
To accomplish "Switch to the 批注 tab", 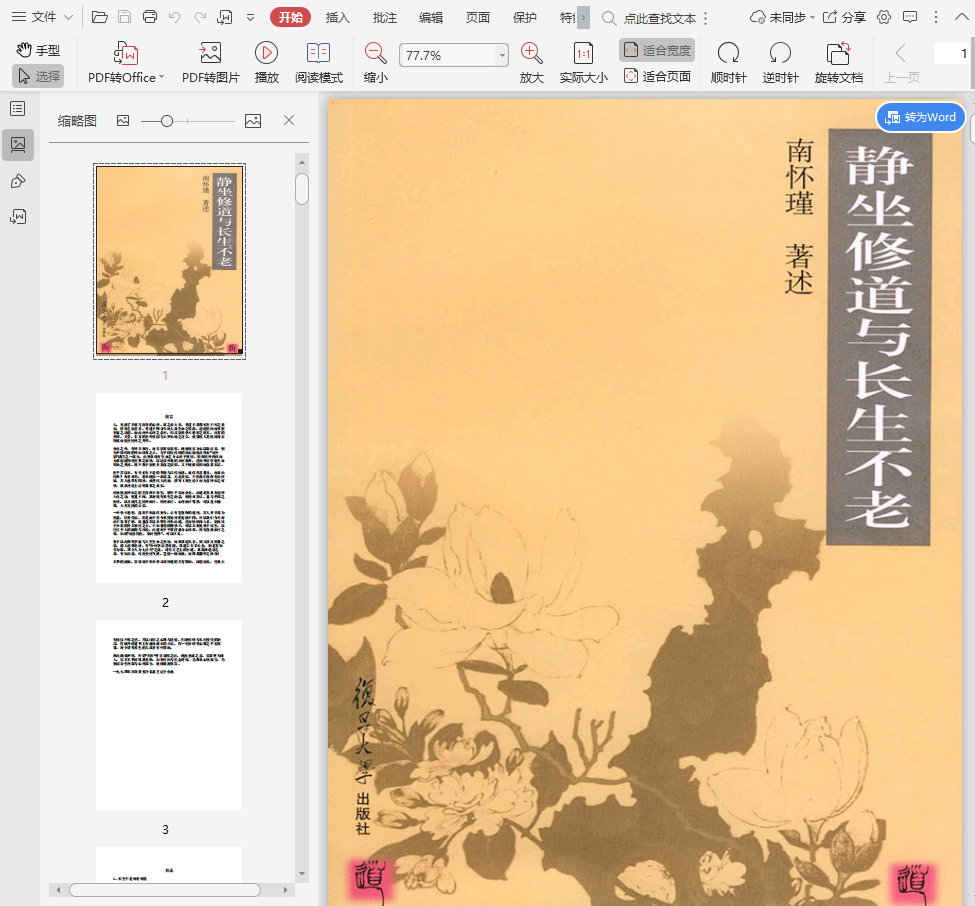I will (x=384, y=17).
